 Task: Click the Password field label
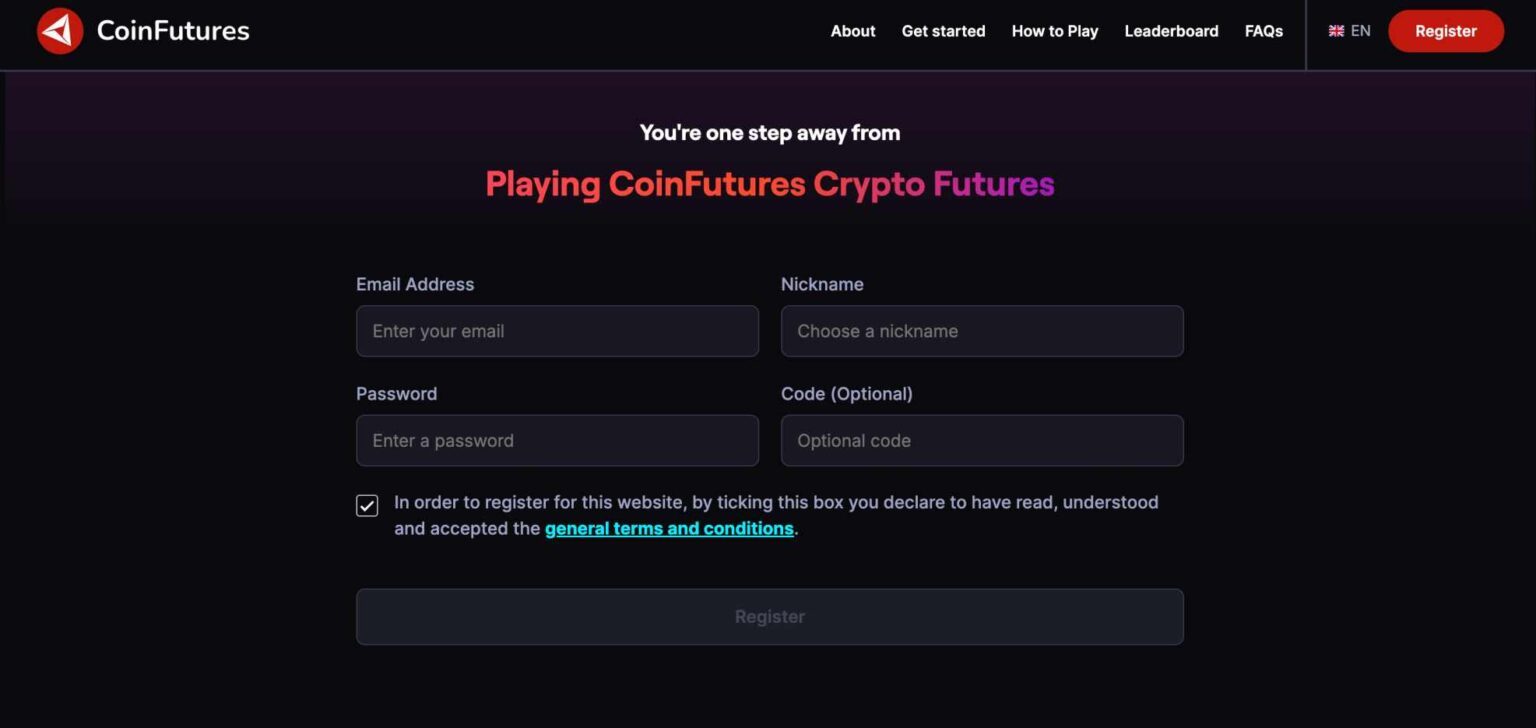click(x=396, y=394)
